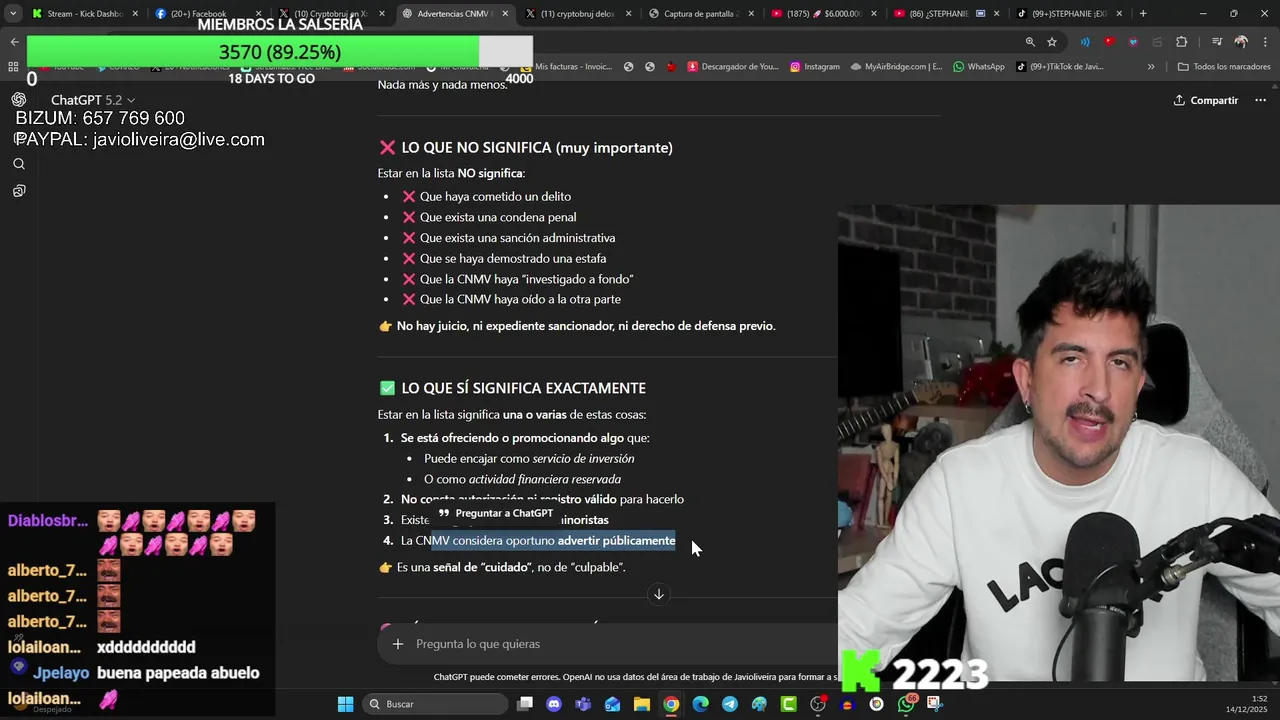The width and height of the screenshot is (1280, 720).
Task: Open the library icon in ChatGPT sidebar
Action: [19, 191]
